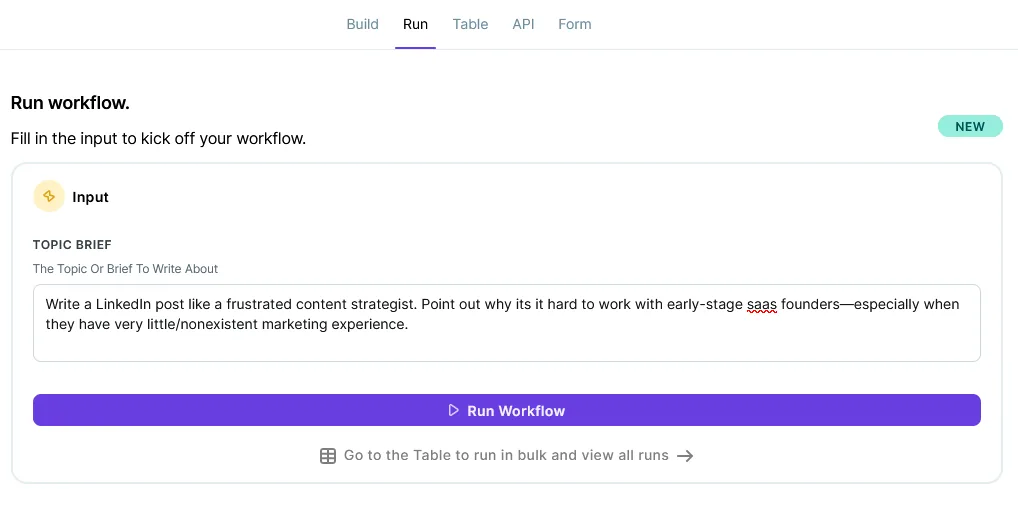The width and height of the screenshot is (1018, 511).
Task: Click the 'Run workflow.' heading
Action: pos(70,103)
